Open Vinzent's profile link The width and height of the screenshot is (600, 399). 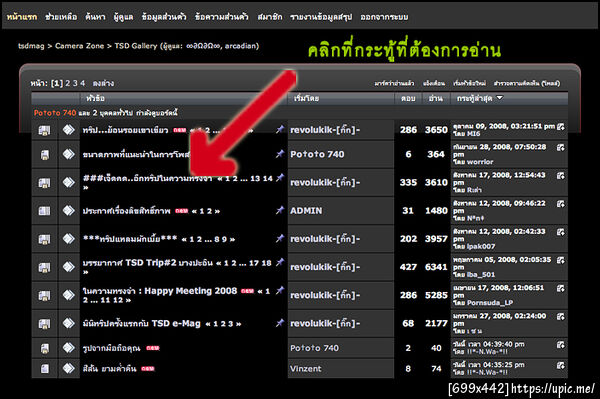[305, 369]
